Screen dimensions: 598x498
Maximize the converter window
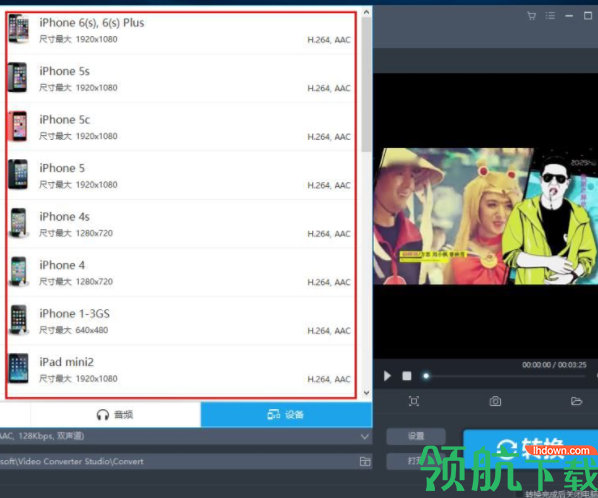pos(588,16)
